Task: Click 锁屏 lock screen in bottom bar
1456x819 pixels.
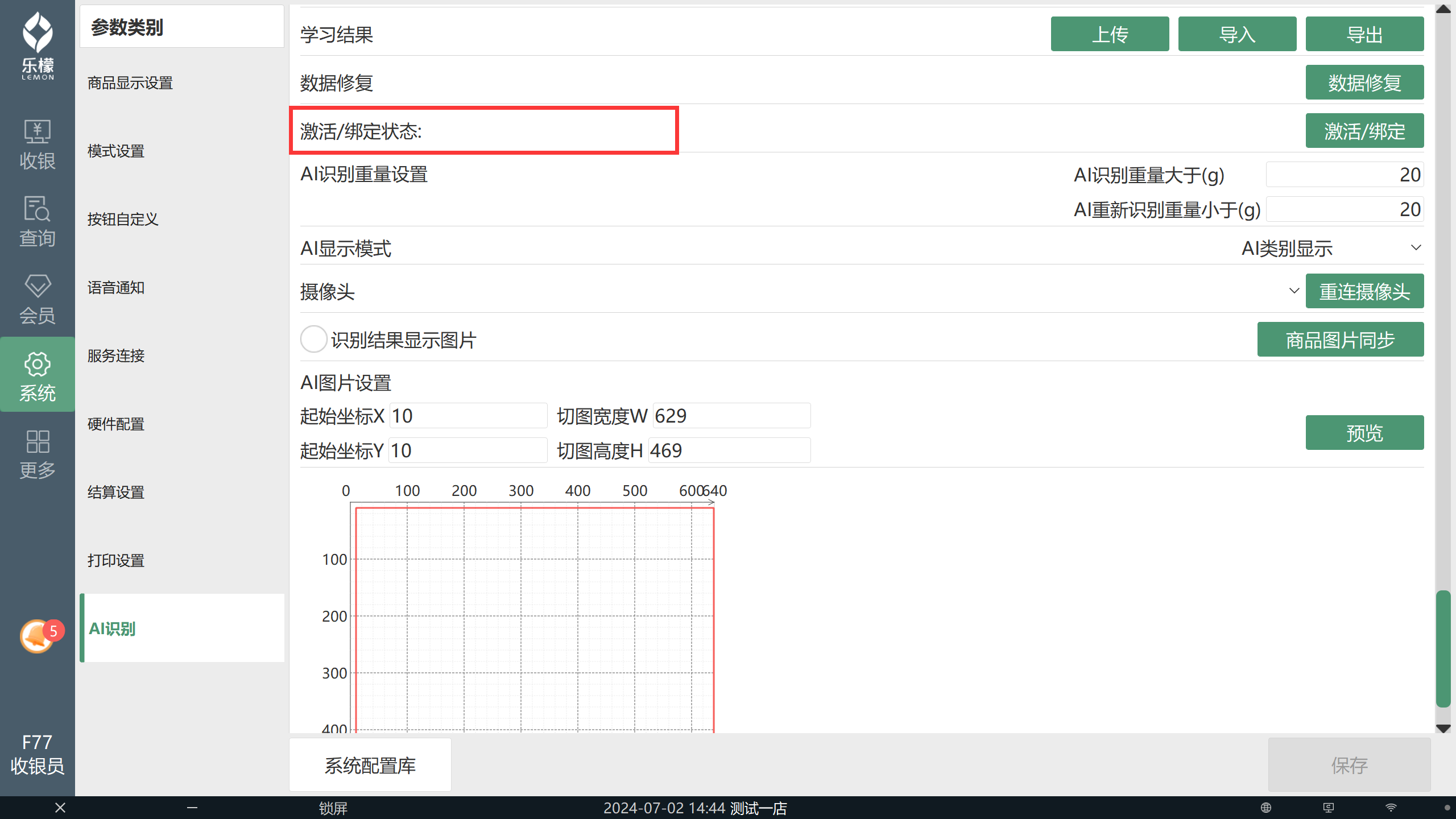Action: click(333, 808)
